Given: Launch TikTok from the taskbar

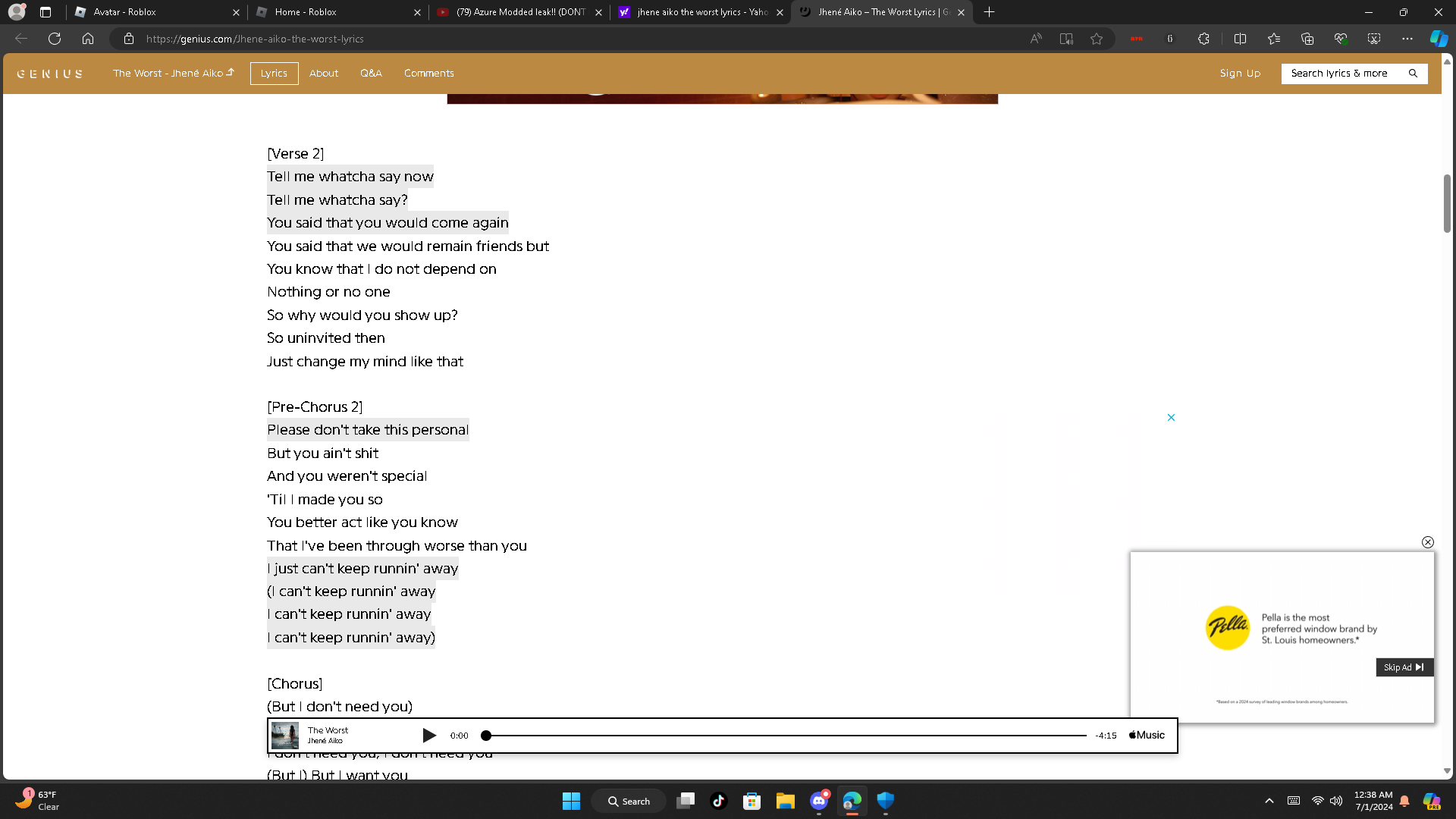Looking at the screenshot, I should [719, 801].
